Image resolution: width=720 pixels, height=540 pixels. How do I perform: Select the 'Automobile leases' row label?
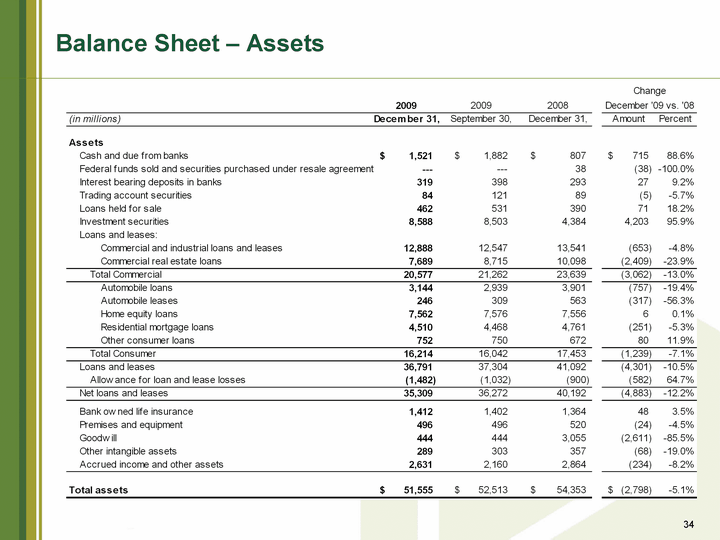(x=139, y=301)
